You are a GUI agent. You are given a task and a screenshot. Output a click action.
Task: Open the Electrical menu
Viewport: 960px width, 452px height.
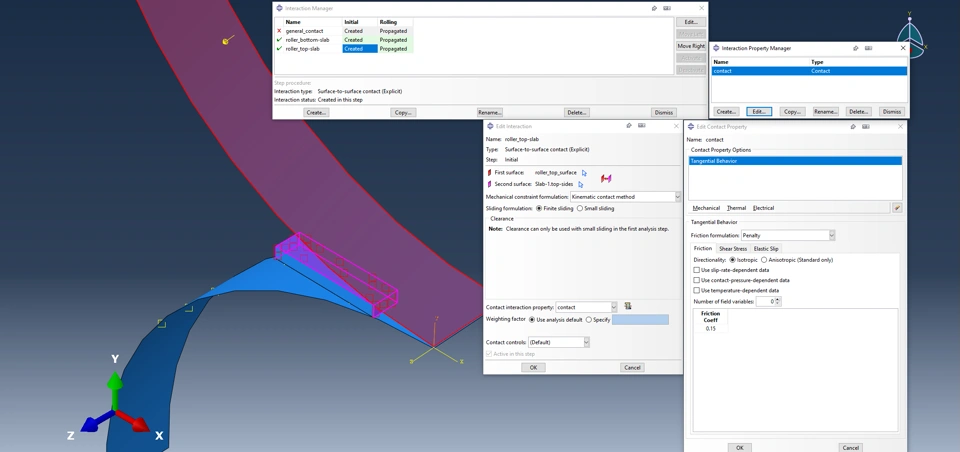(763, 208)
